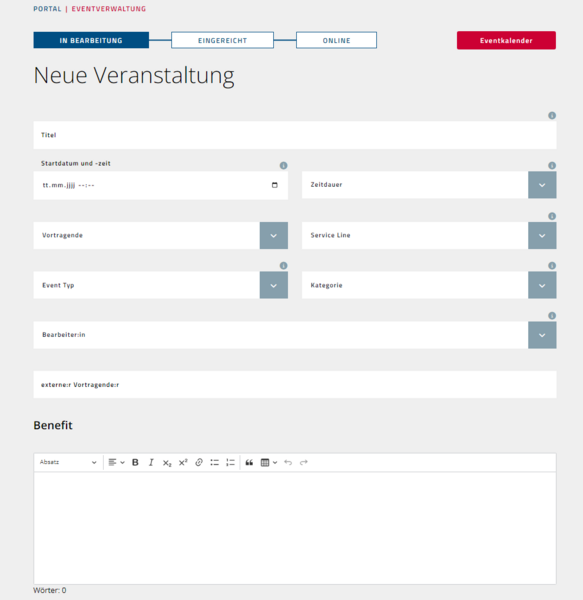This screenshot has height=600, width=583.
Task: Apply subscript formatting
Action: (x=167, y=462)
